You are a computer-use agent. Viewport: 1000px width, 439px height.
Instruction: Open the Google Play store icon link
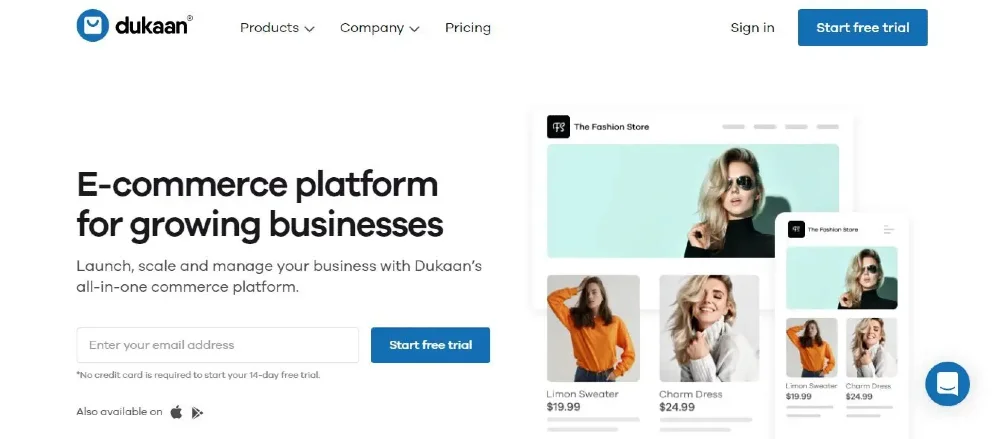click(197, 412)
